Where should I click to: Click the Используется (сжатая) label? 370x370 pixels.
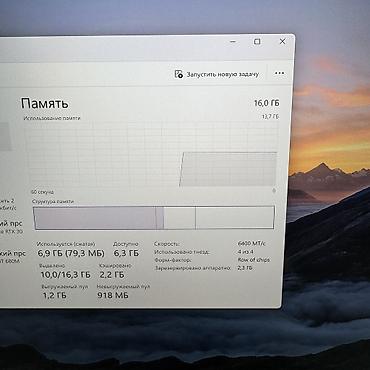[x=66, y=244]
